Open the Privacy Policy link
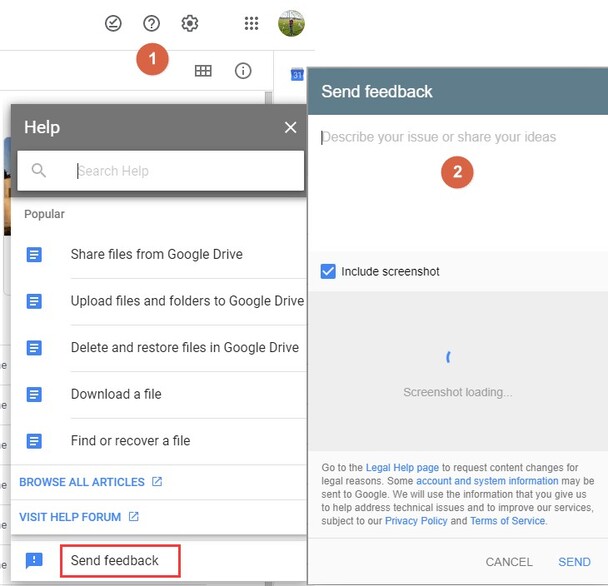This screenshot has width=608, height=586. pyautogui.click(x=416, y=521)
